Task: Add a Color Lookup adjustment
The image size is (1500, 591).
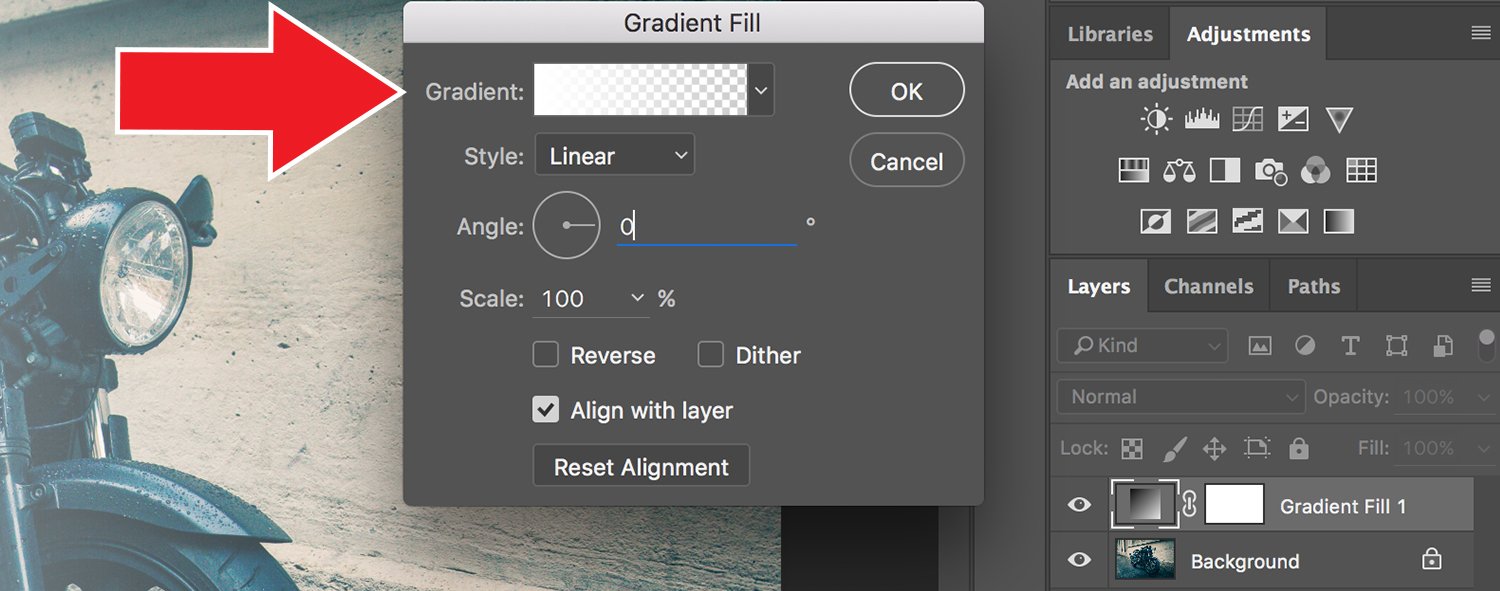Action: [1362, 171]
